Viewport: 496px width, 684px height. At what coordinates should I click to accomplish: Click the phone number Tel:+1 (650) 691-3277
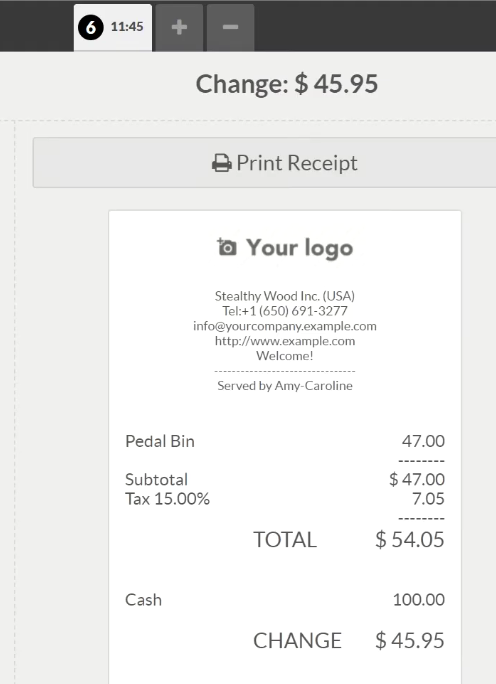285,311
